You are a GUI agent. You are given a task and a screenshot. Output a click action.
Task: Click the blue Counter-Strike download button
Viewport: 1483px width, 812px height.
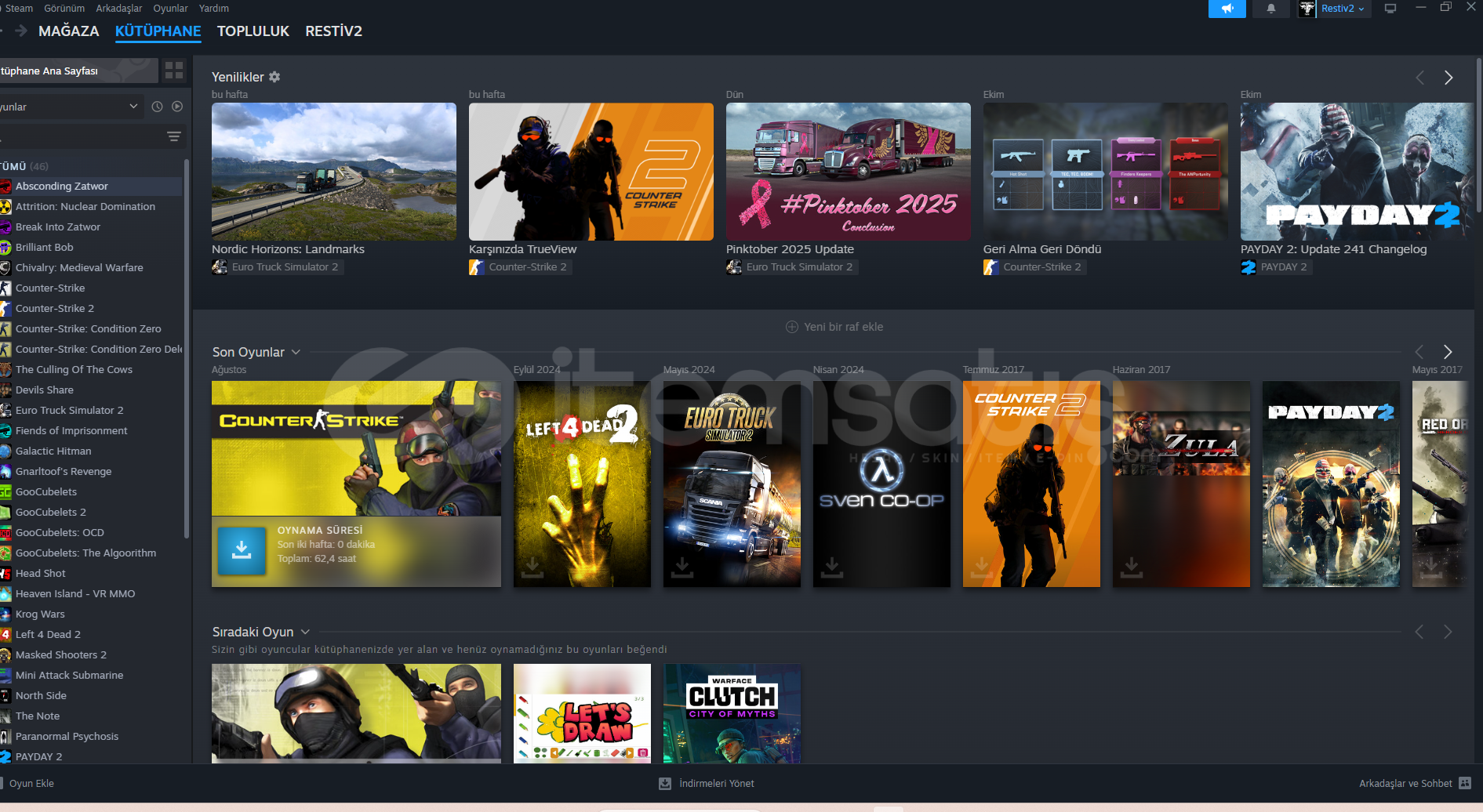click(x=242, y=550)
